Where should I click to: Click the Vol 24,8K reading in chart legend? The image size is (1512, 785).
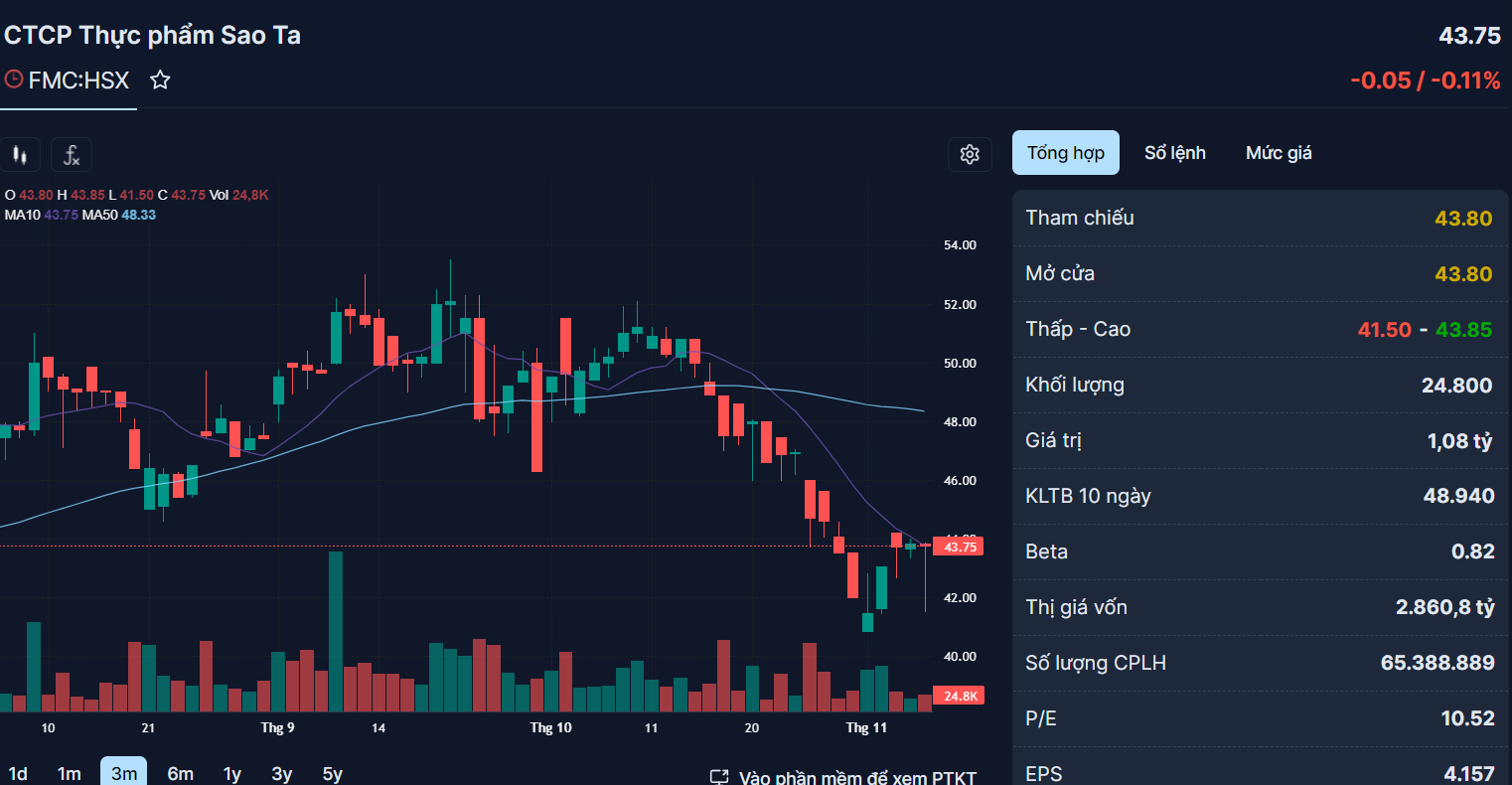tap(239, 195)
